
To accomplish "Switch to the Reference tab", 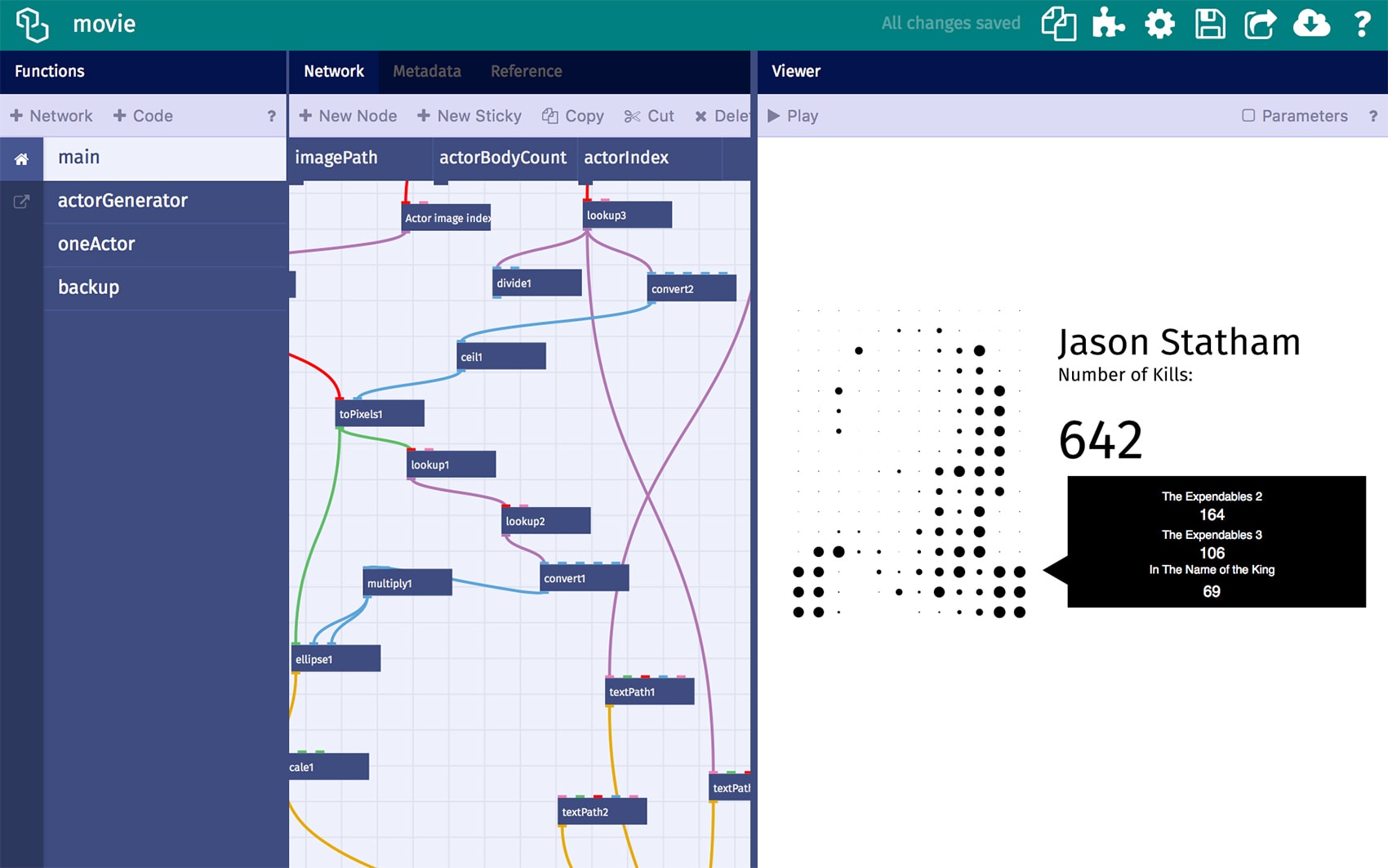I will pyautogui.click(x=526, y=71).
